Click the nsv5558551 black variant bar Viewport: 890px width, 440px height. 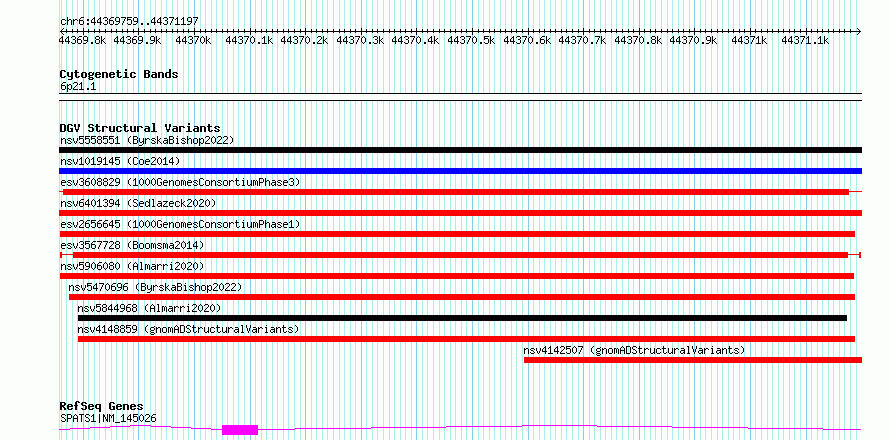[x=460, y=150]
